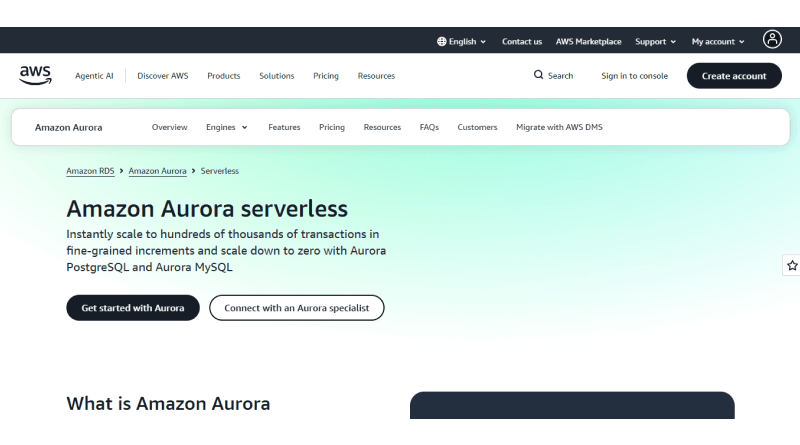800x445 pixels.
Task: Click Get started with Aurora button
Action: point(133,308)
